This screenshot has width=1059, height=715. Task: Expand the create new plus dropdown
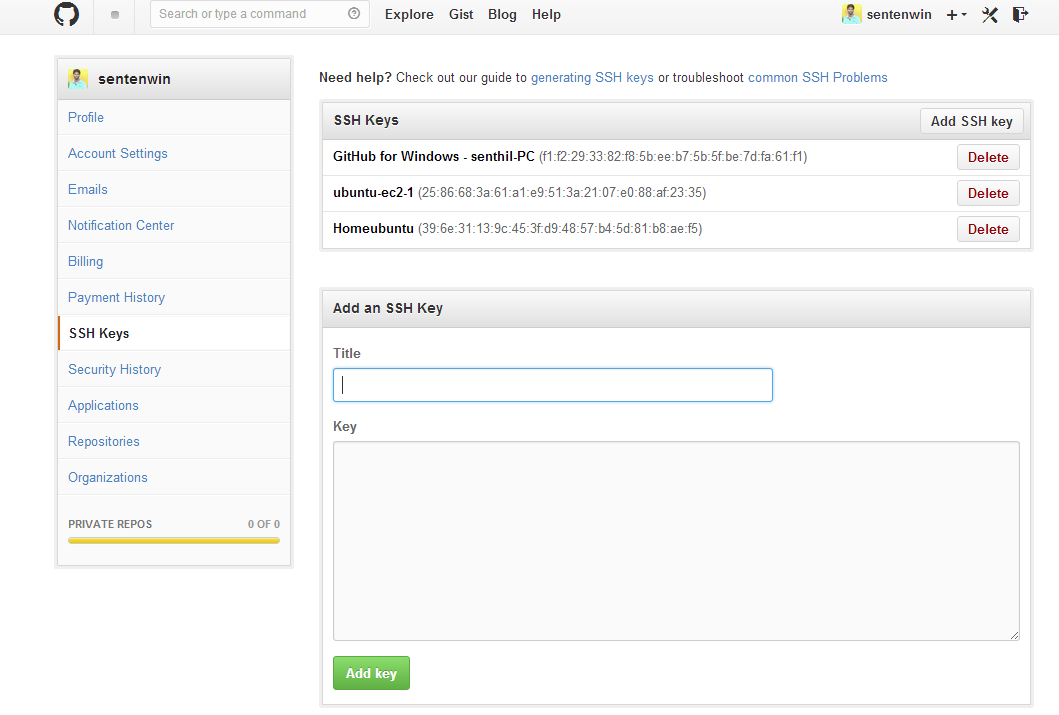[956, 15]
